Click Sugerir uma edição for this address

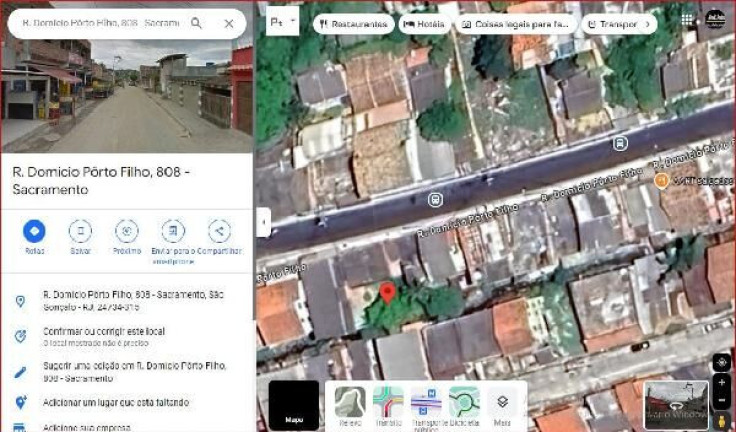pos(135,371)
